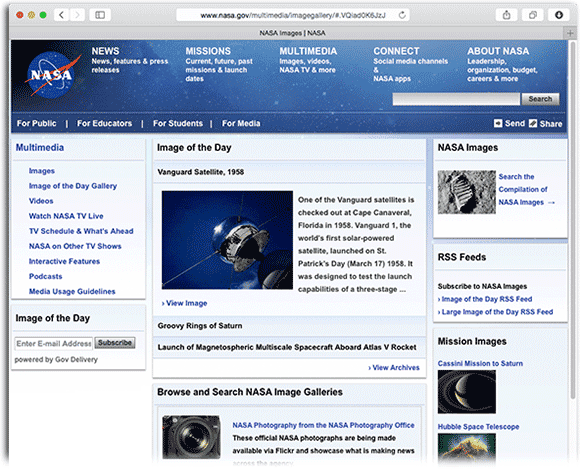Viewport: 580px width, 470px height.
Task: Open Podcasts in the Multimedia sidebar
Action: click(x=45, y=276)
